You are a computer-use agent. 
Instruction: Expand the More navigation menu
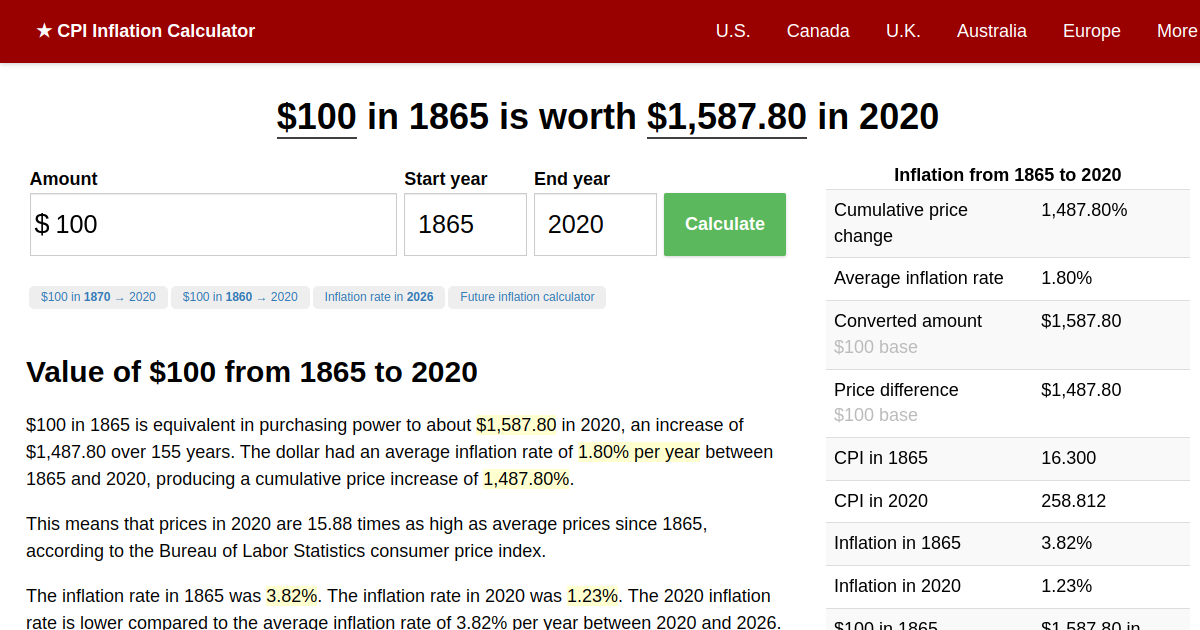(x=1178, y=31)
